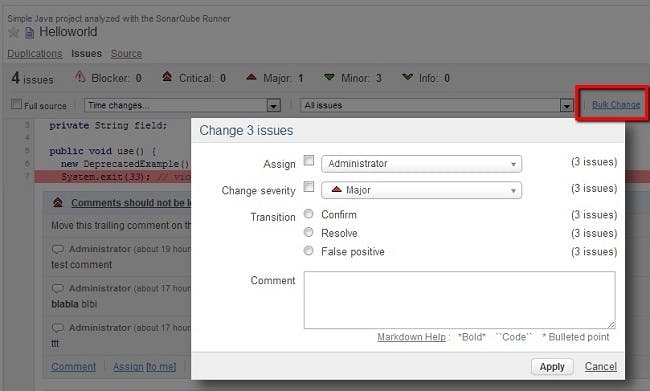Click the Blocker severity icon
This screenshot has width=650, height=391.
pos(80,77)
